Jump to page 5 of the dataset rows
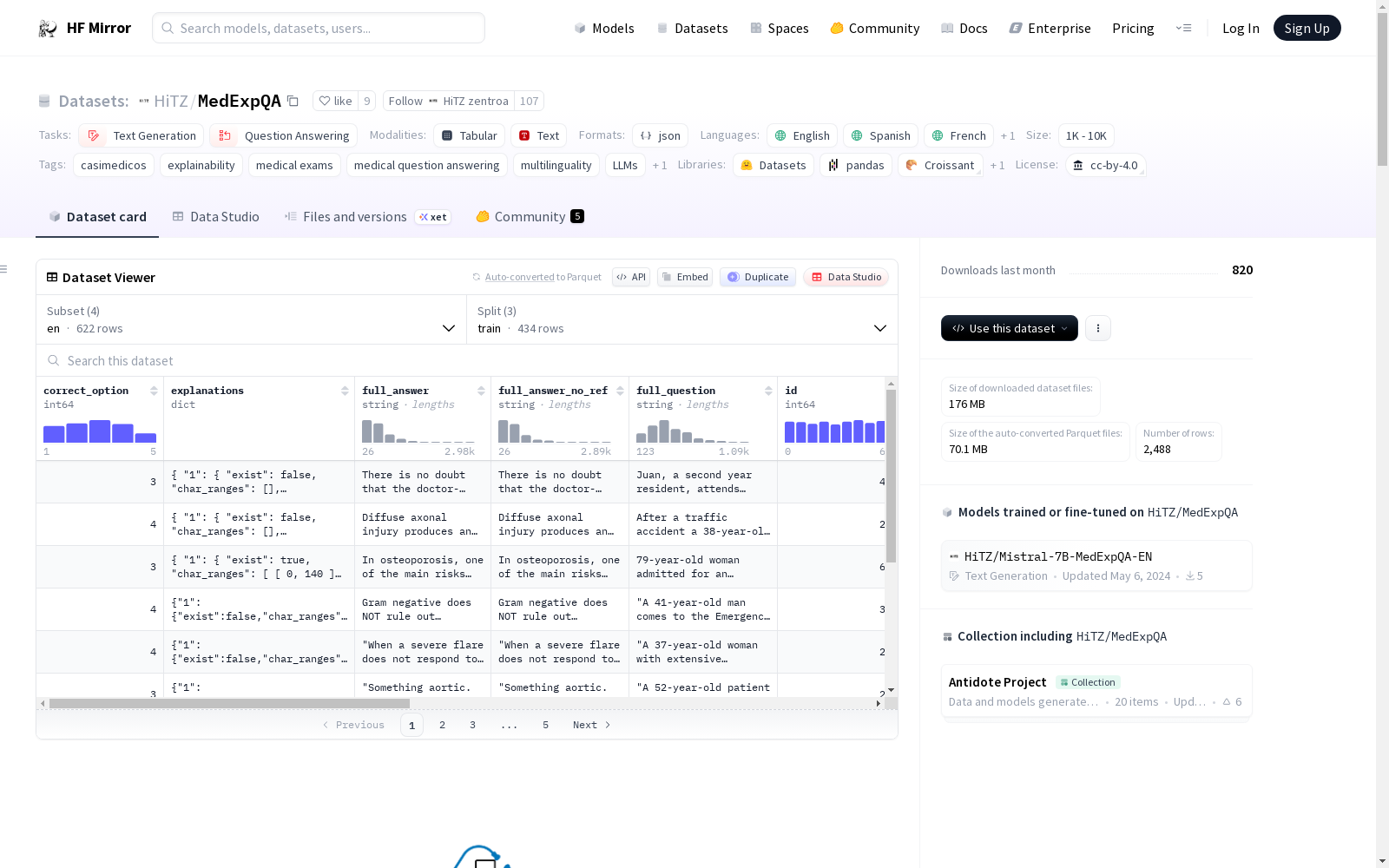Viewport: 1389px width, 868px height. [x=546, y=726]
